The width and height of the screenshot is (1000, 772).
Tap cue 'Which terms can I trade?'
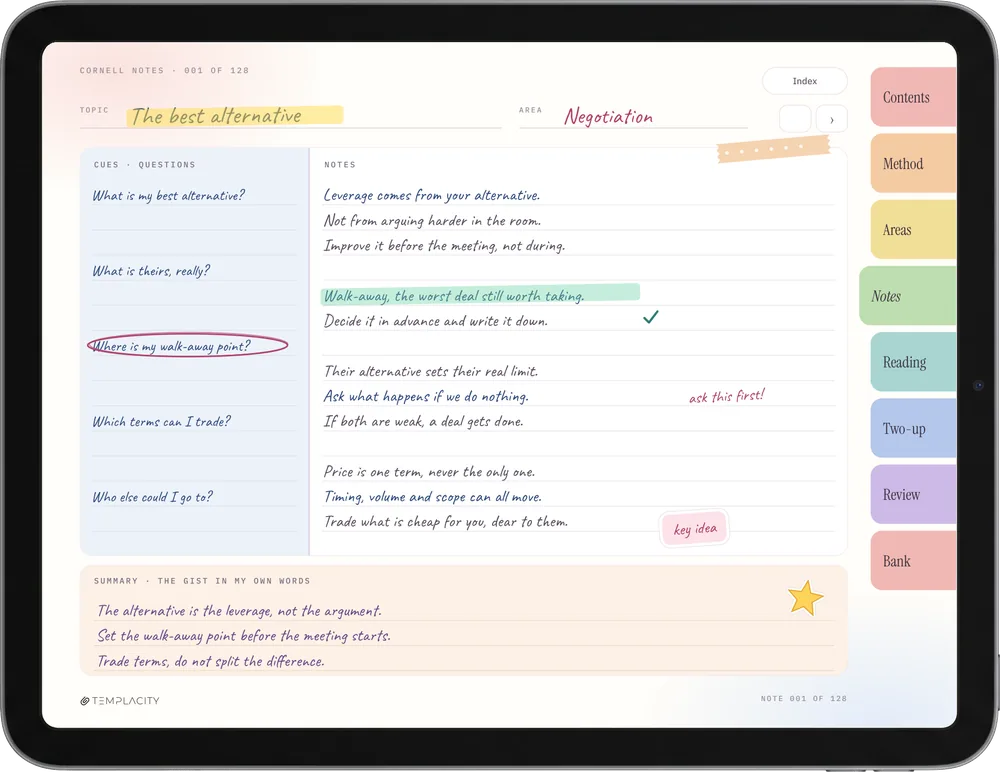click(161, 422)
